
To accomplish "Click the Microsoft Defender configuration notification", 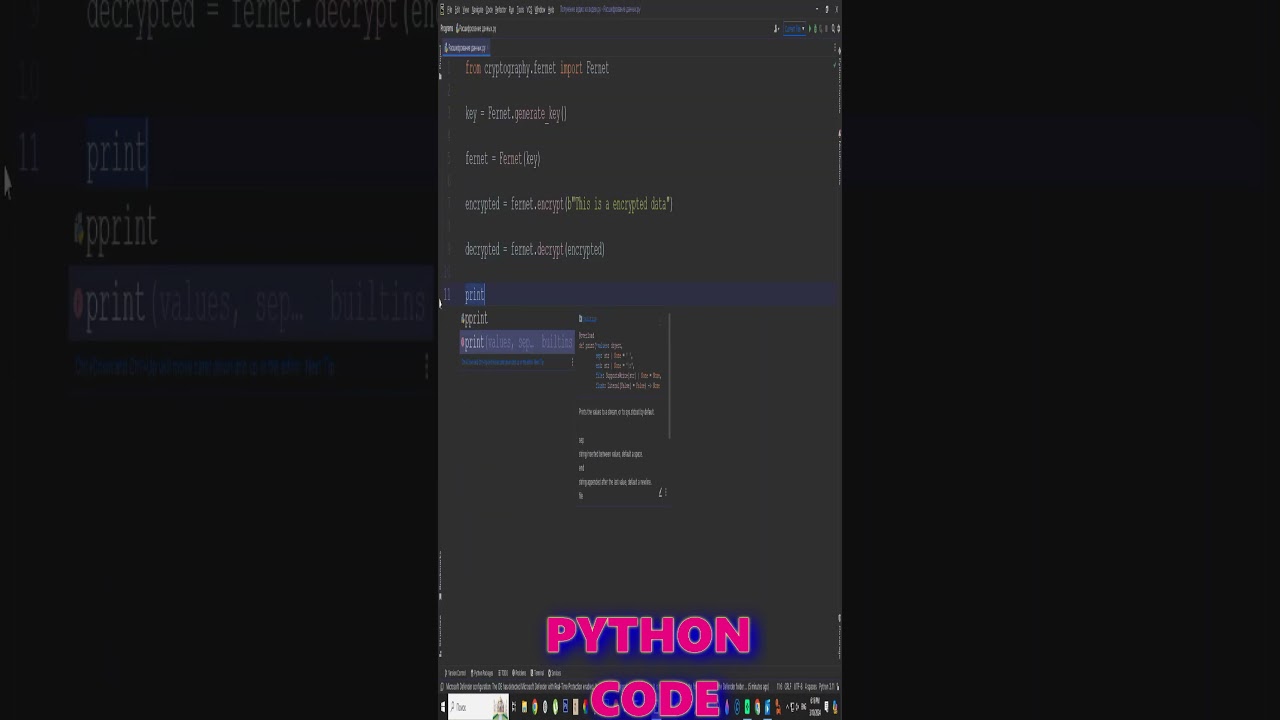I will coord(604,687).
